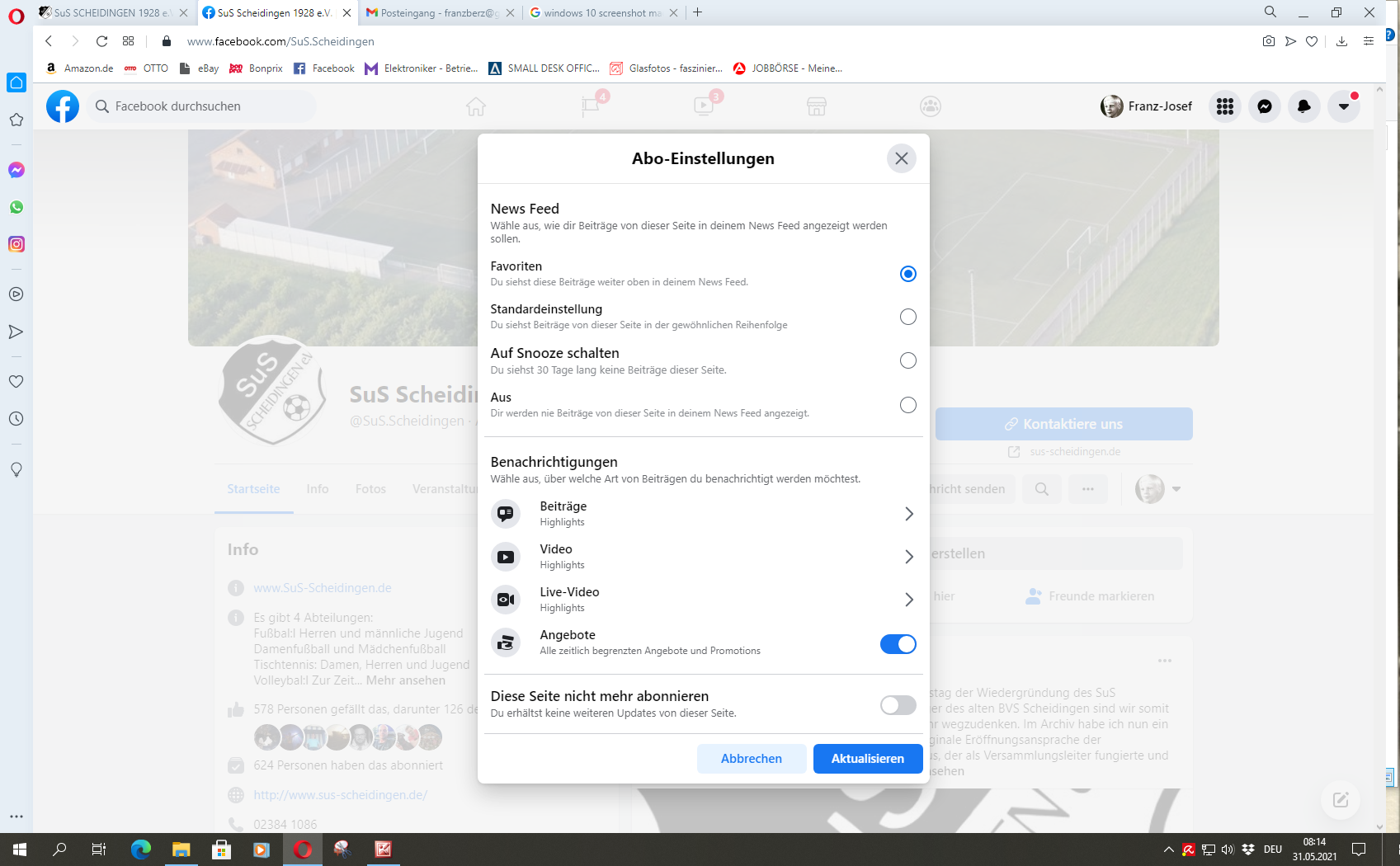Choose Standardeinstellung radio option
1400x866 pixels.
click(907, 317)
